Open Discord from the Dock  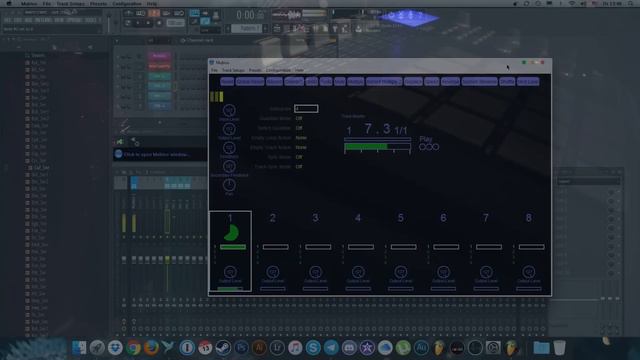tap(349, 348)
